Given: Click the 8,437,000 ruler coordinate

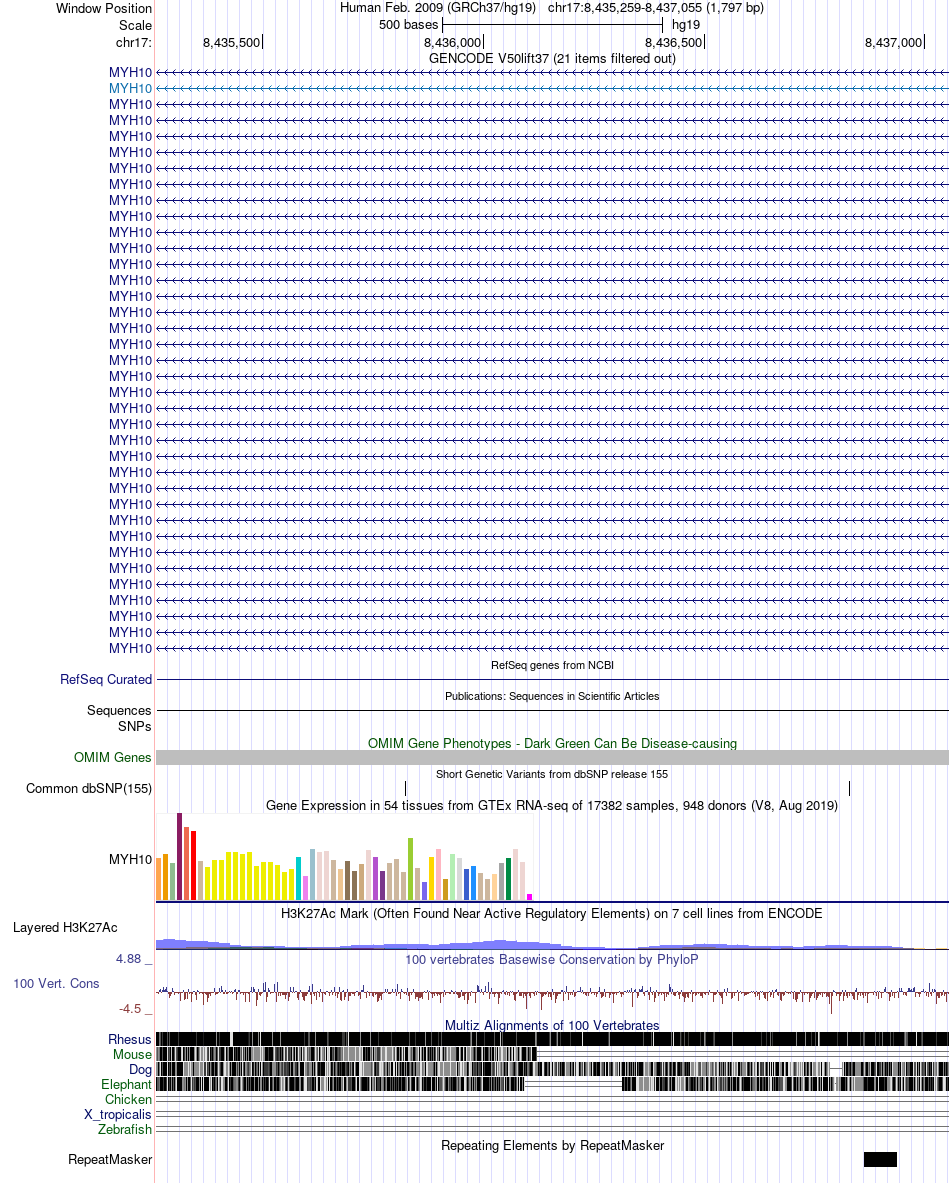Looking at the screenshot, I should coord(894,42).
